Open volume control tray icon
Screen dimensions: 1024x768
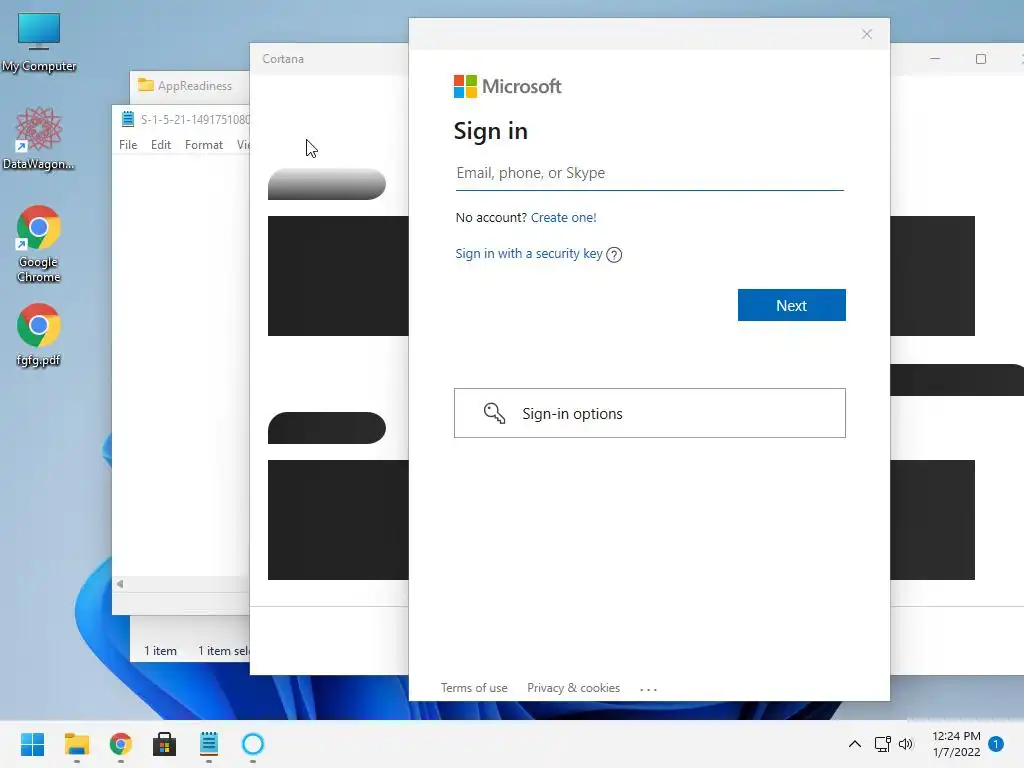[906, 744]
